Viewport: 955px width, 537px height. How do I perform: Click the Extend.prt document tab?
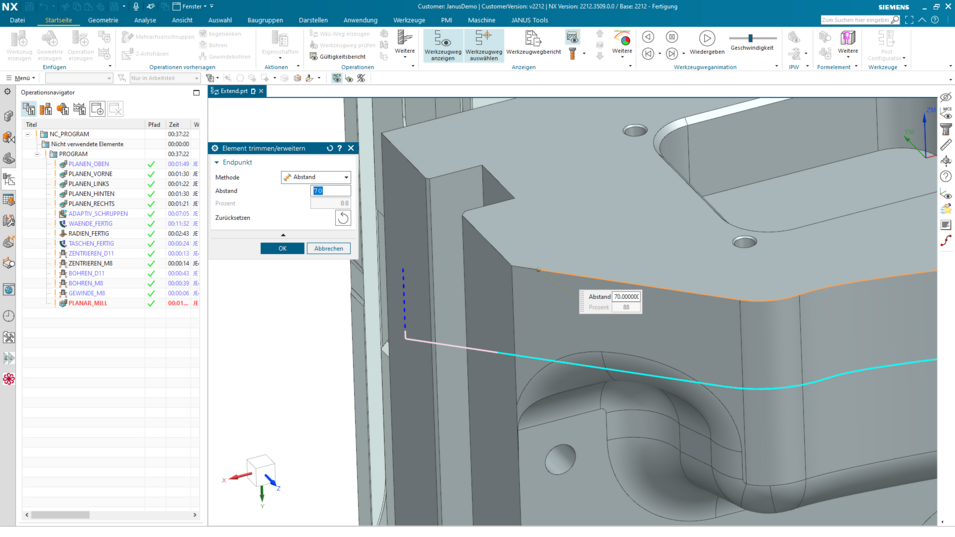[x=234, y=91]
